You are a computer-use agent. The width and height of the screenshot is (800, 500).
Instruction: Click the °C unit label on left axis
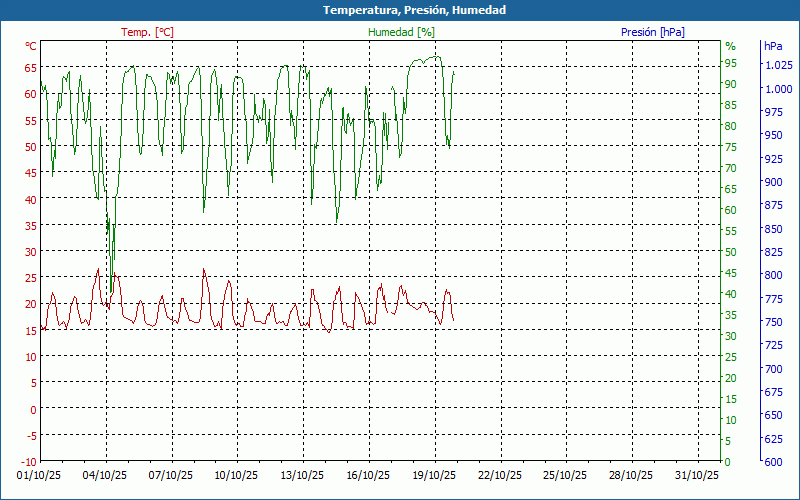(31, 46)
